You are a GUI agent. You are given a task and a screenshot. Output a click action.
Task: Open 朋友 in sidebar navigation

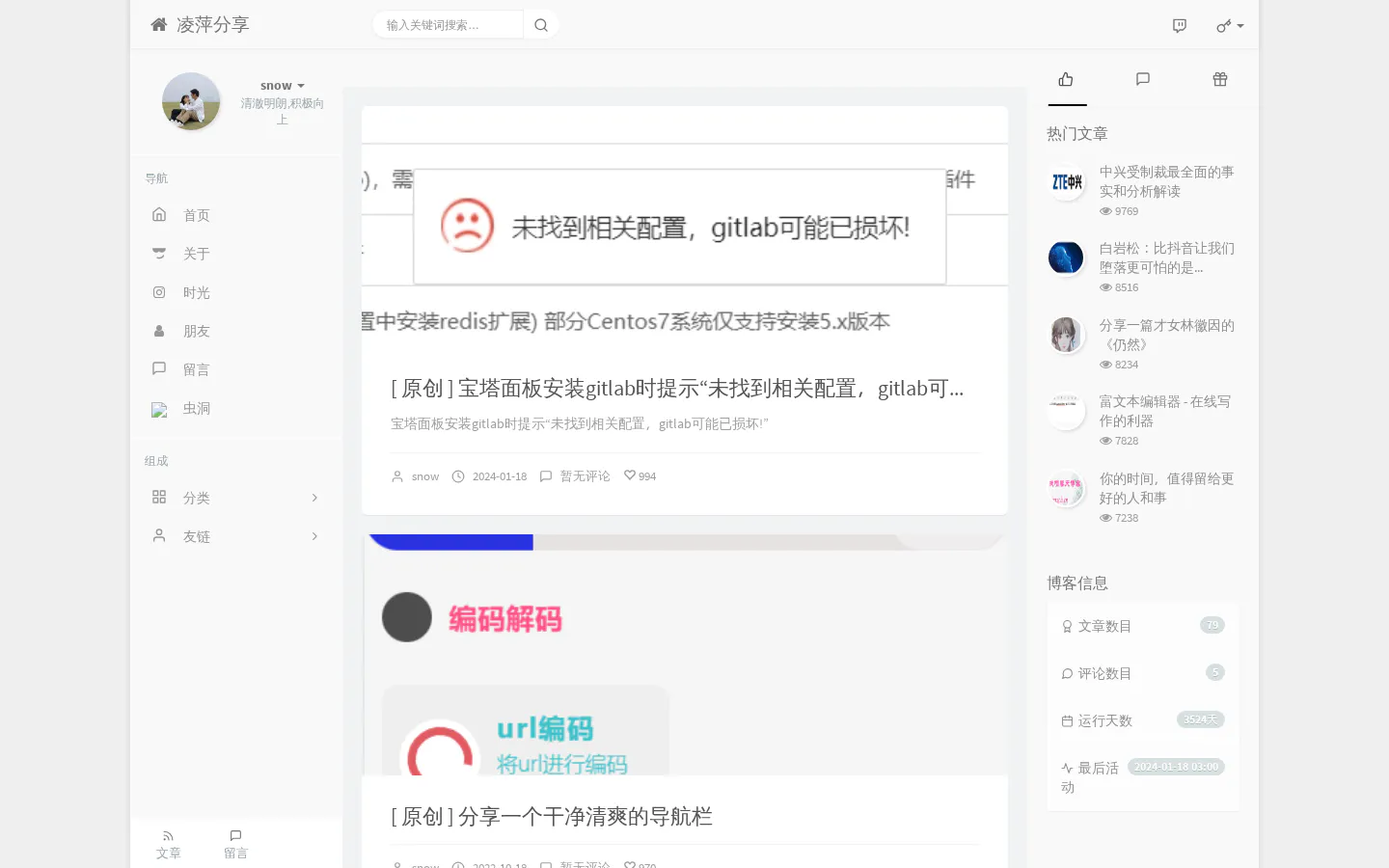(197, 331)
